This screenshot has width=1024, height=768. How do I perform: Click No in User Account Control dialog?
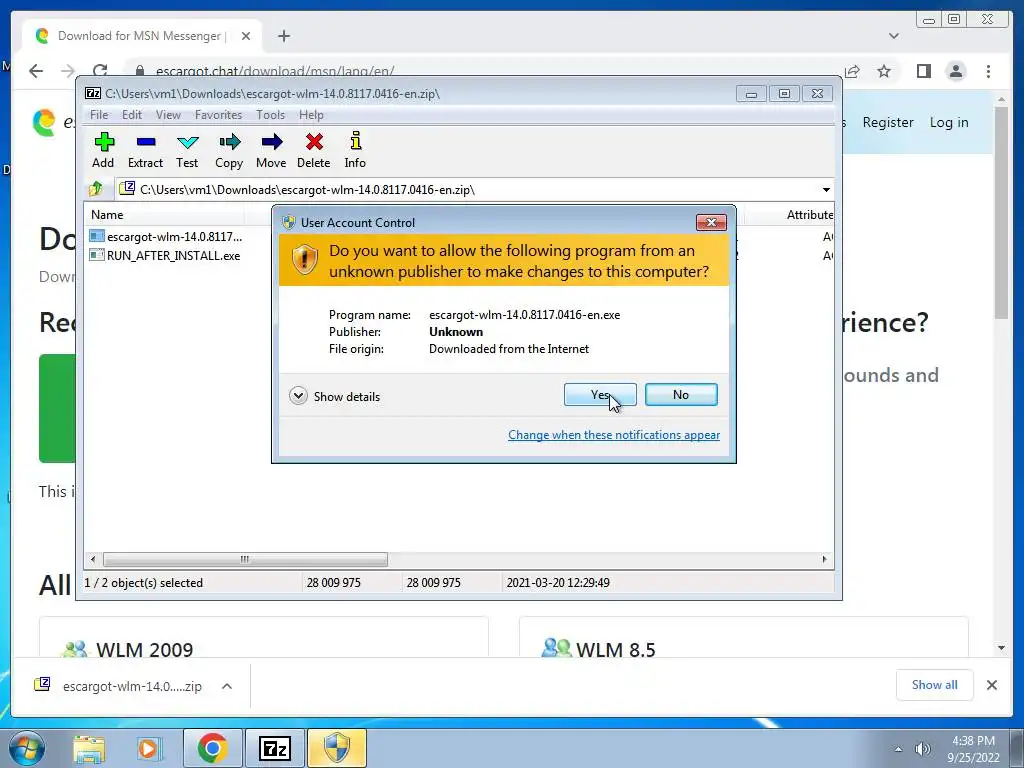[681, 394]
